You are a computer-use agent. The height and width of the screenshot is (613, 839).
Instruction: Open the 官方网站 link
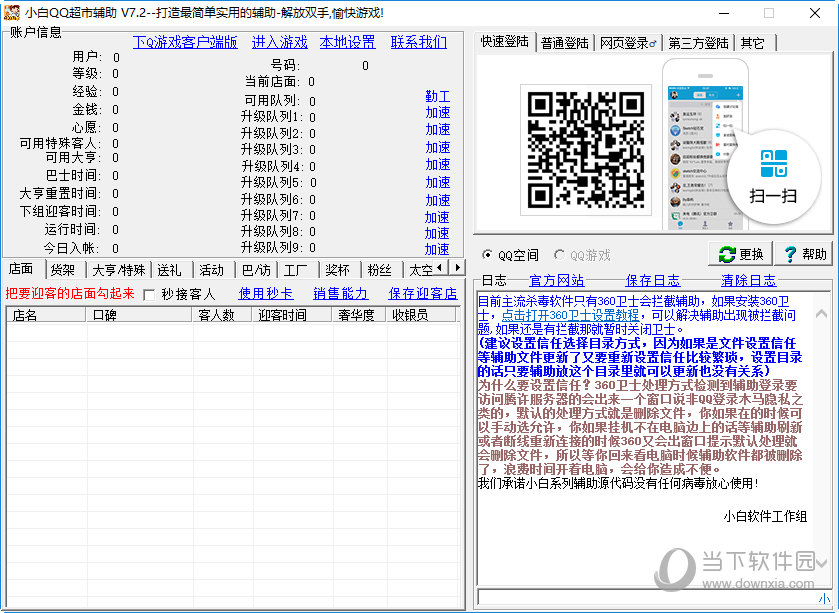click(x=557, y=280)
